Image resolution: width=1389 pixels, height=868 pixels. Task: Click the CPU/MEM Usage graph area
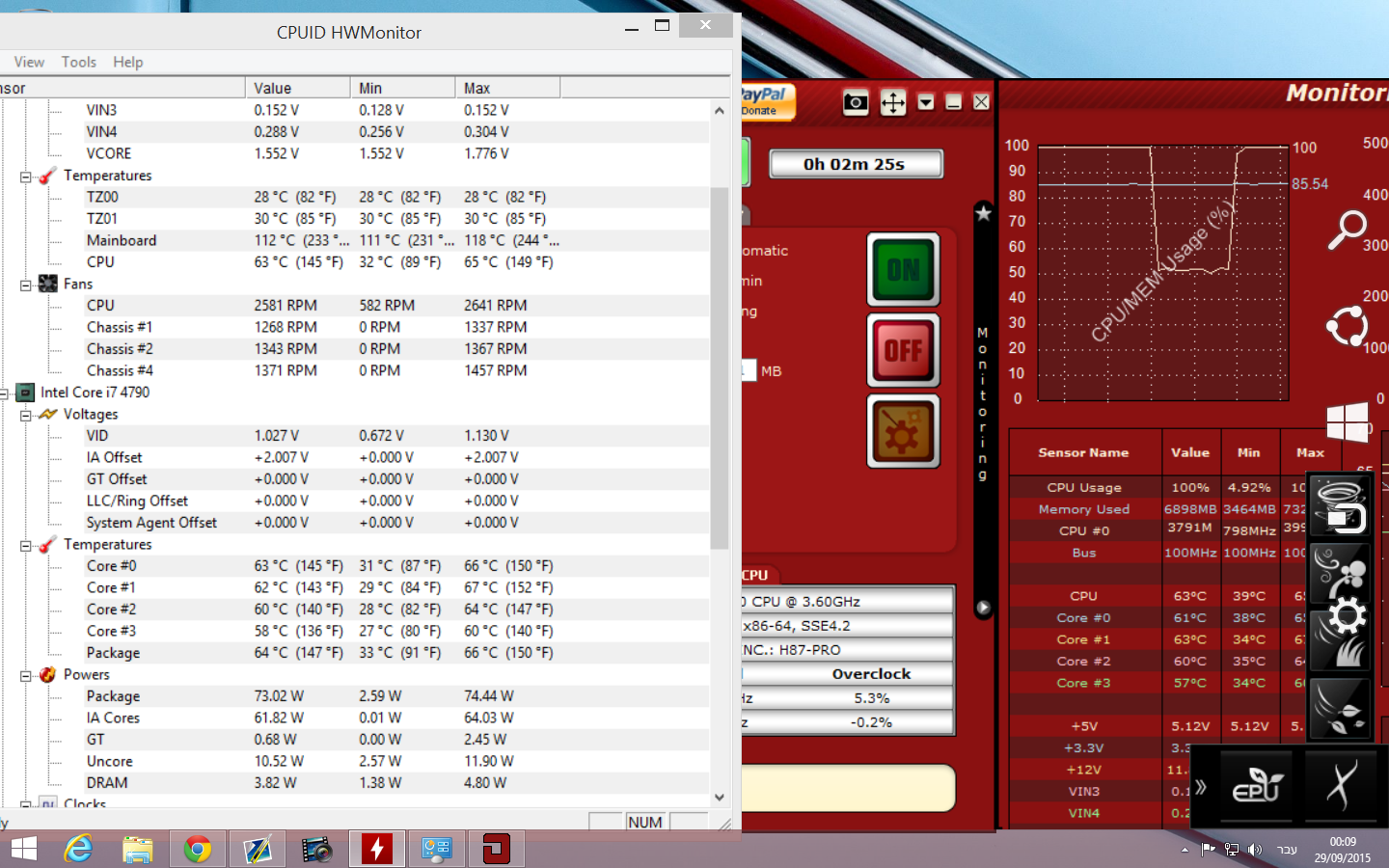tap(1163, 274)
